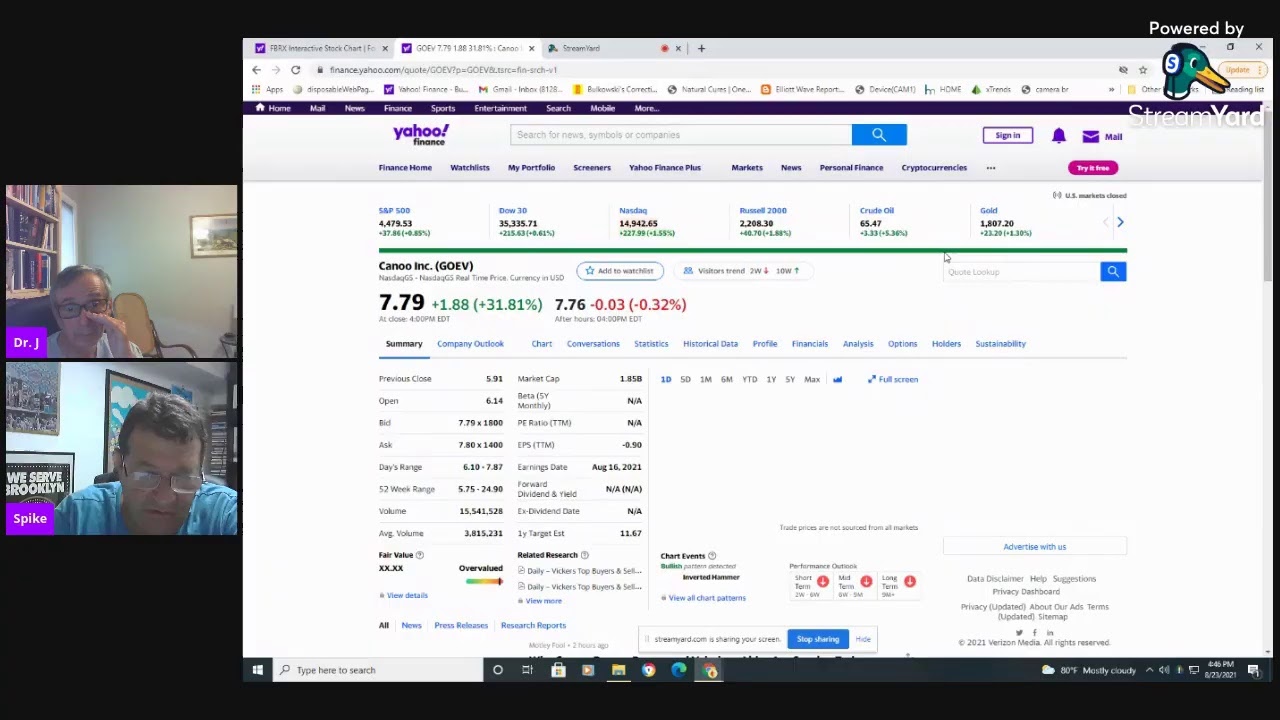Click the Mid Term outlook down arrow
This screenshot has height=720, width=1280.
coord(866,581)
